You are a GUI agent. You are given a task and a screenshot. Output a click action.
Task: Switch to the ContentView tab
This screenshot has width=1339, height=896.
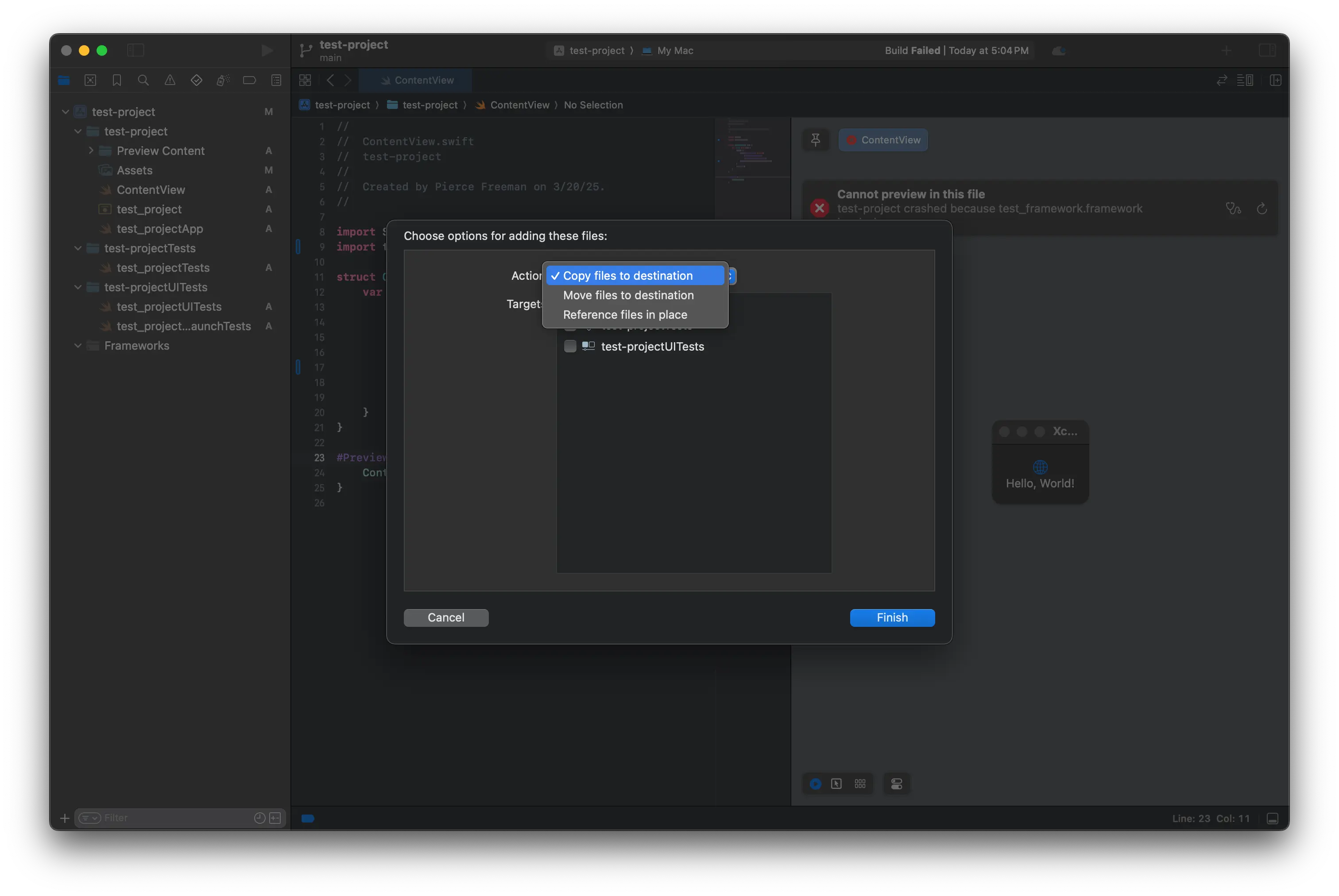coord(416,80)
